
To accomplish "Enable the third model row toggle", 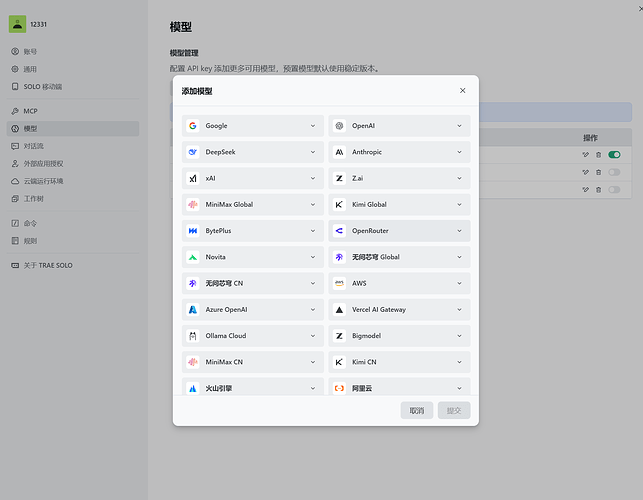I will pyautogui.click(x=614, y=190).
